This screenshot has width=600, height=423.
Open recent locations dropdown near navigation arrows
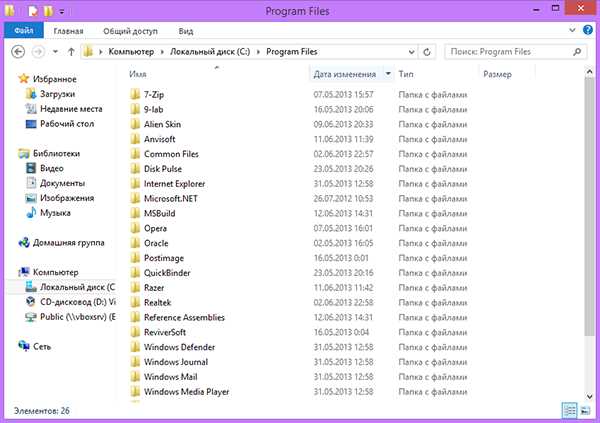click(x=55, y=52)
